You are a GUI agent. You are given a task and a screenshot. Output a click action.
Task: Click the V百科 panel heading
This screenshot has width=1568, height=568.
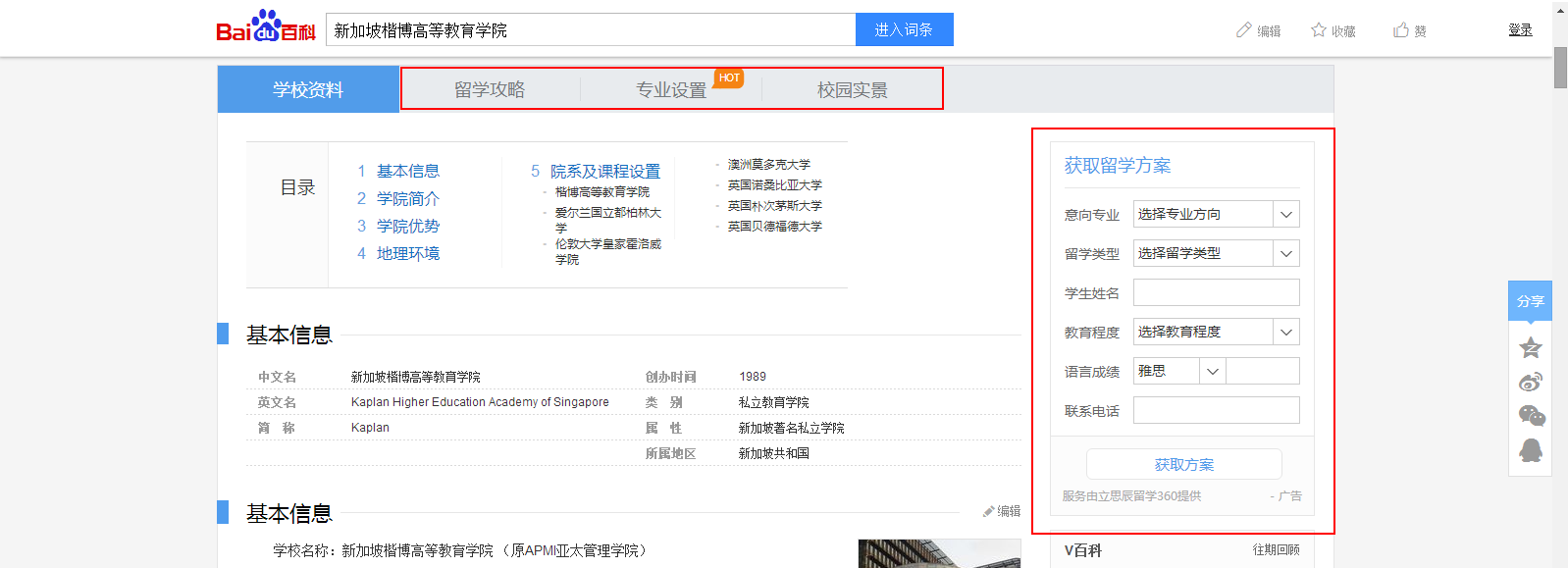[1083, 550]
